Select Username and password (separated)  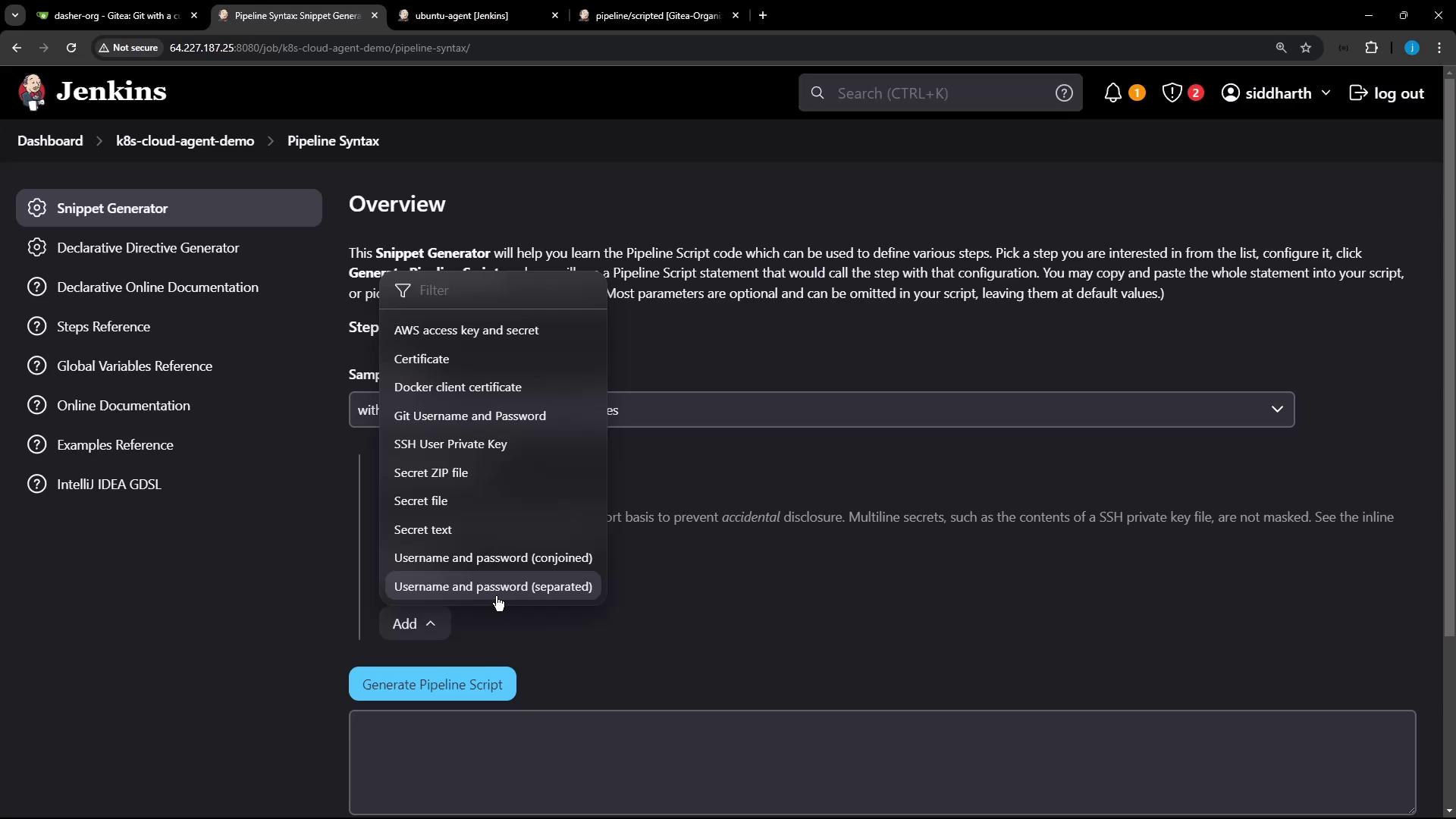coord(493,586)
